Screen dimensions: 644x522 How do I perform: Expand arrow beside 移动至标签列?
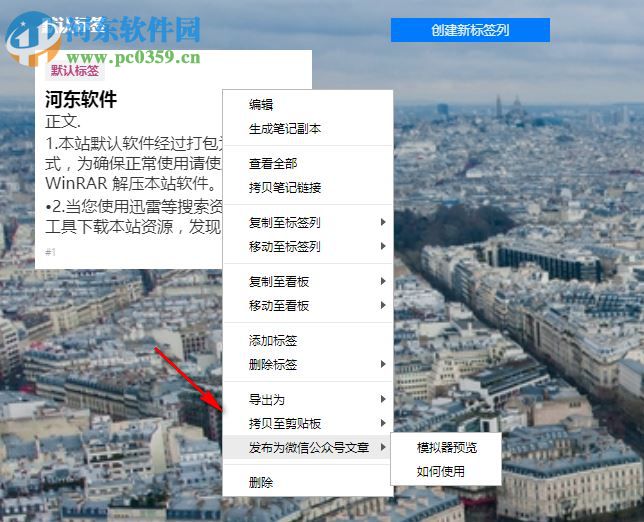383,246
